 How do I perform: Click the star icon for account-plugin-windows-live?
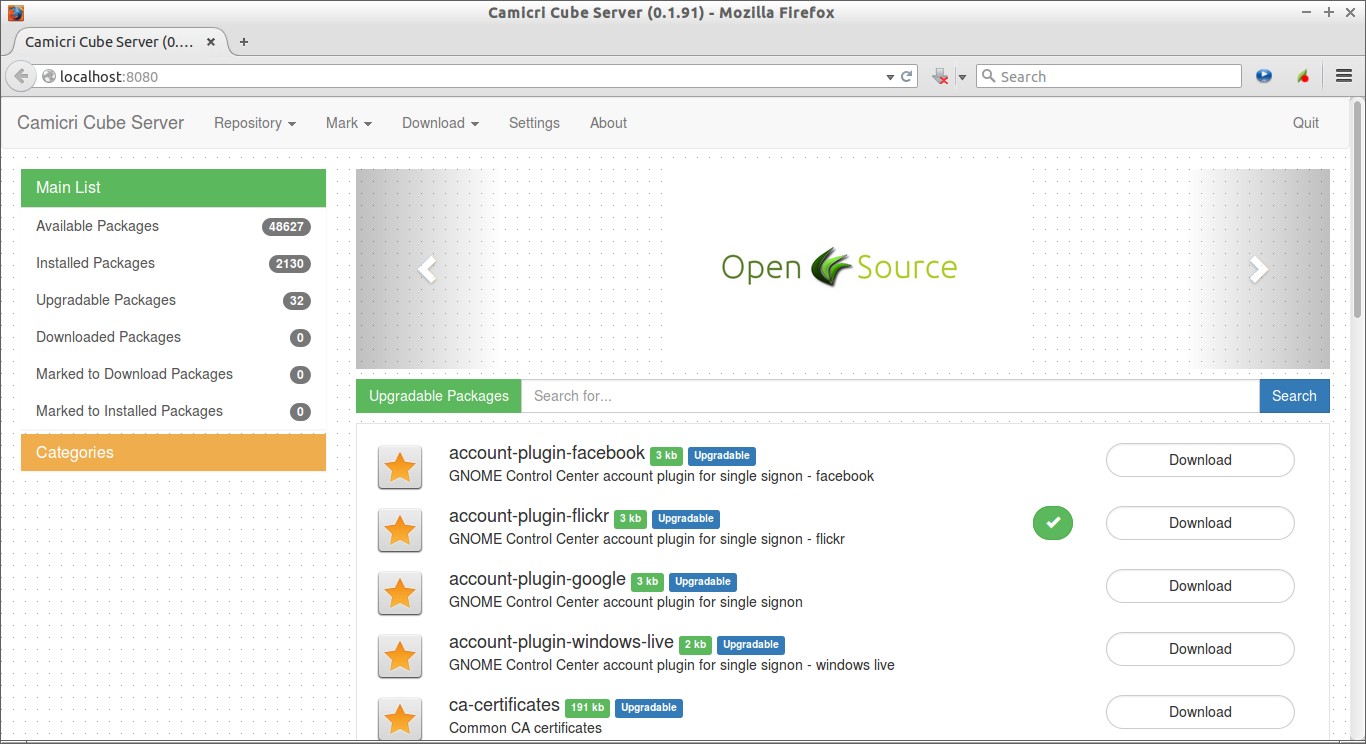400,656
